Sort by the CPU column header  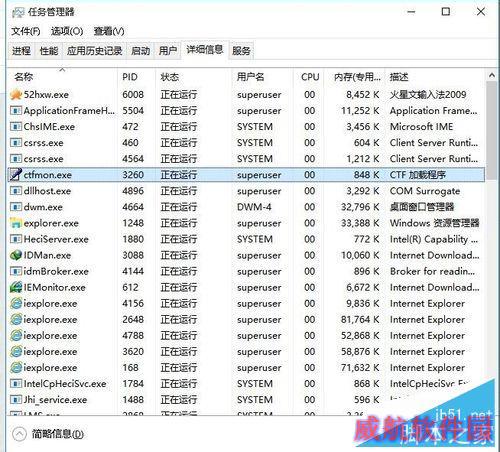(x=310, y=77)
